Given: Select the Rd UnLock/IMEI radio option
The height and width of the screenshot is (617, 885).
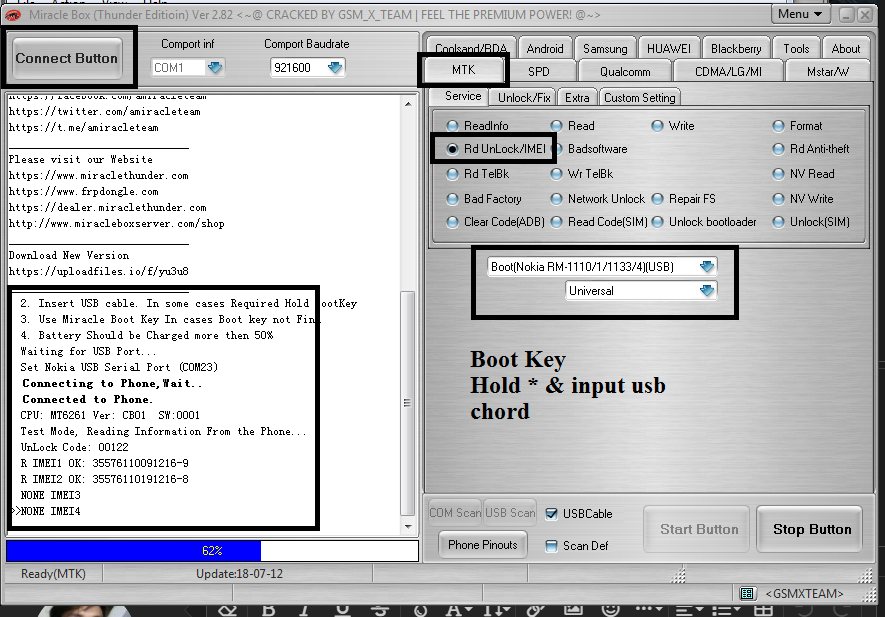Looking at the screenshot, I should 452,149.
